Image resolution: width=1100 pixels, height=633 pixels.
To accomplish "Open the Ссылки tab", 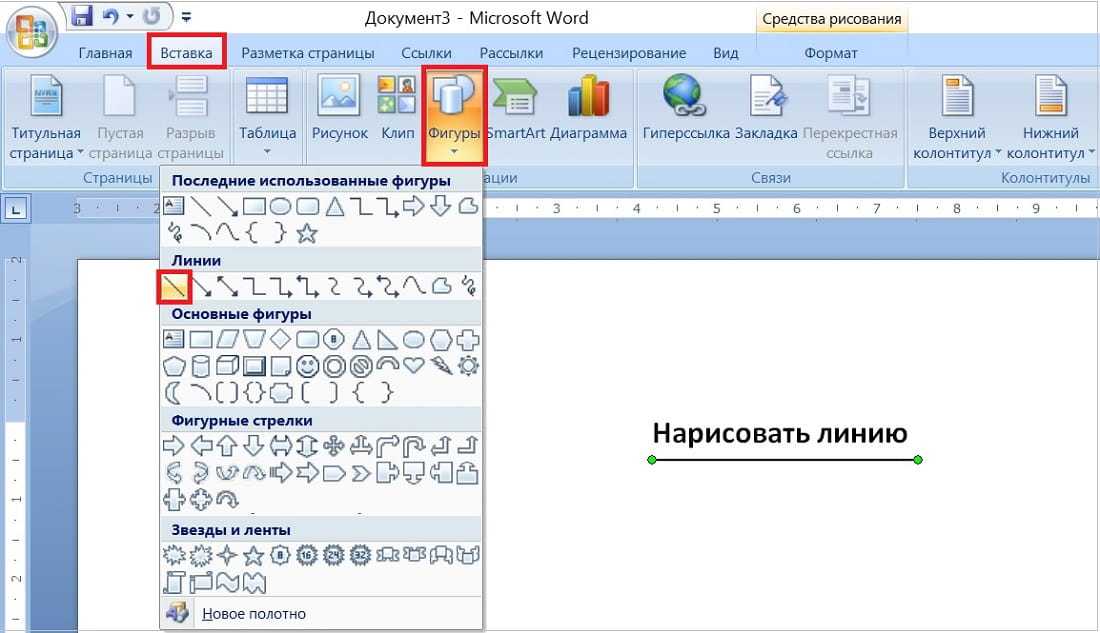I will [x=427, y=53].
